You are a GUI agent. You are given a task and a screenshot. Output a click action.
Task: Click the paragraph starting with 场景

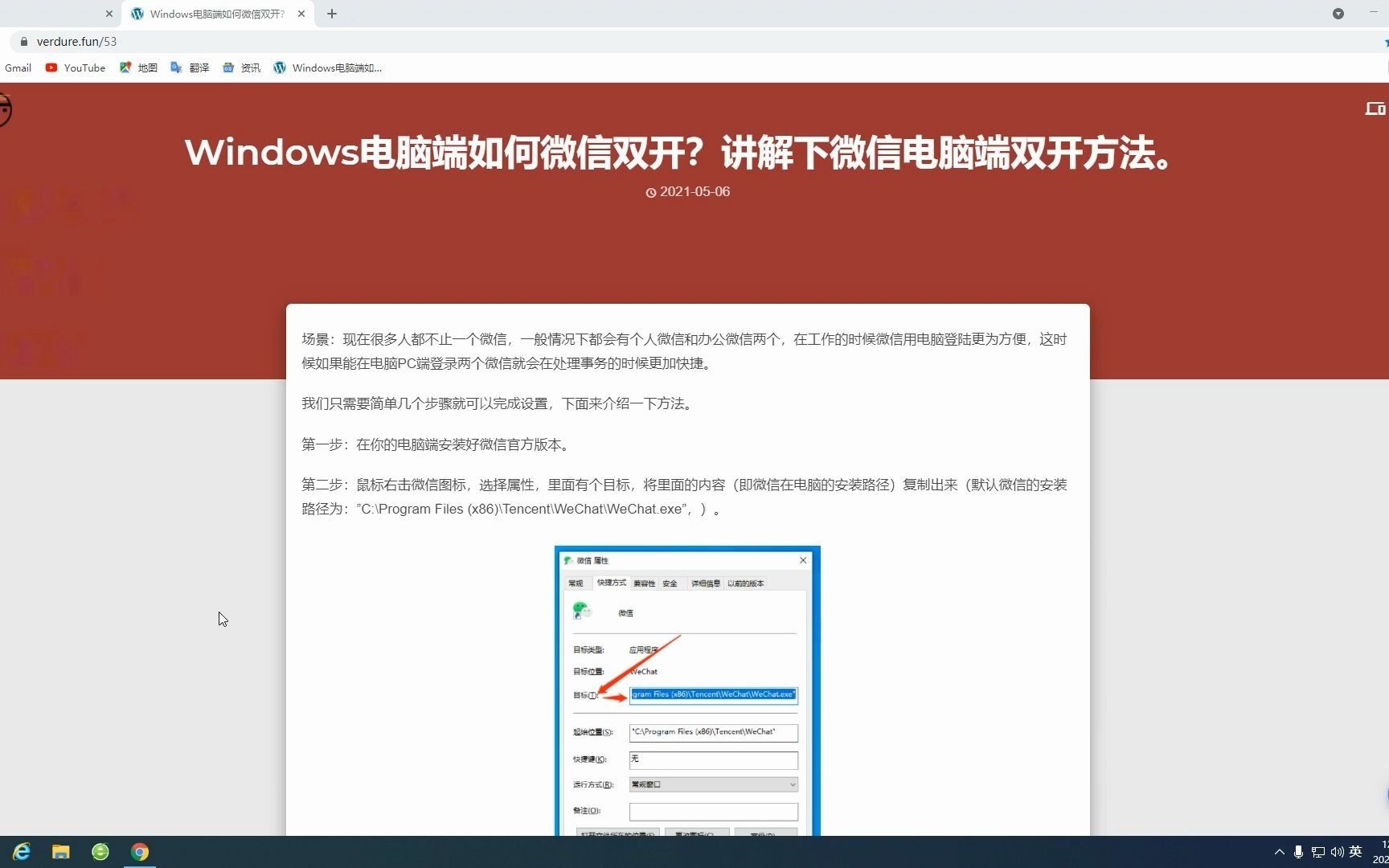click(685, 351)
